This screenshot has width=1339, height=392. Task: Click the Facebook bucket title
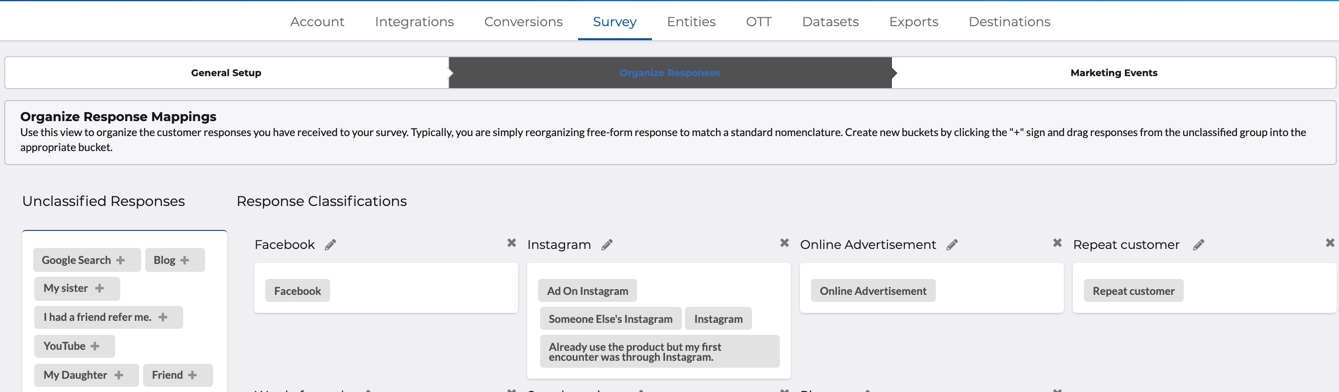pos(285,245)
